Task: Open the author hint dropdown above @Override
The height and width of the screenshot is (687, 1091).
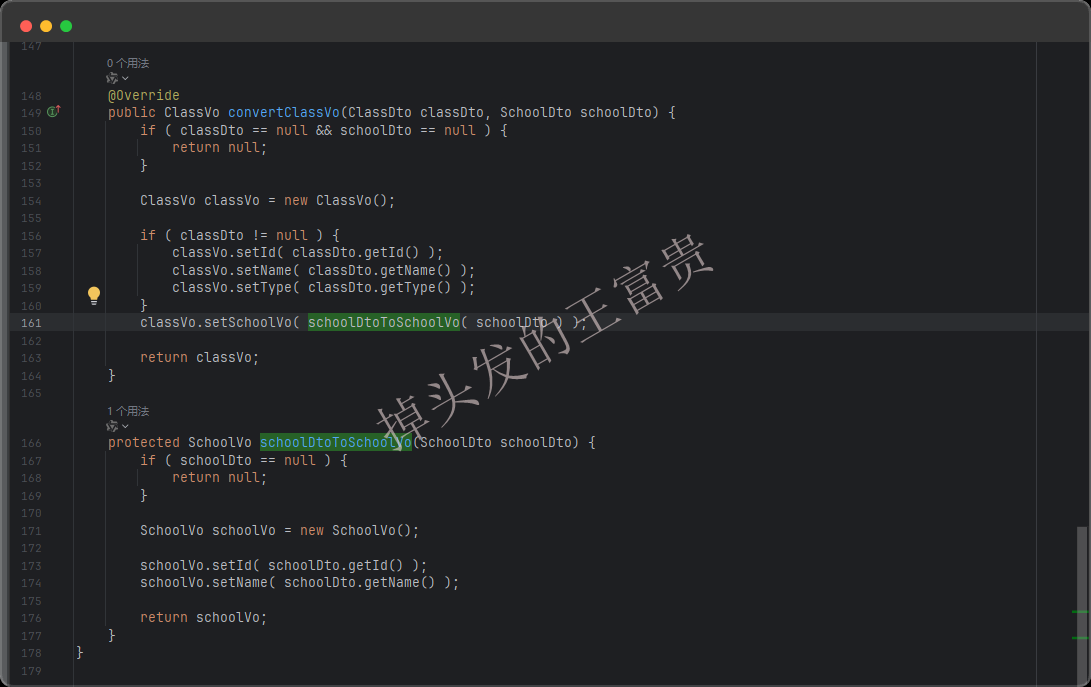Action: [117, 79]
